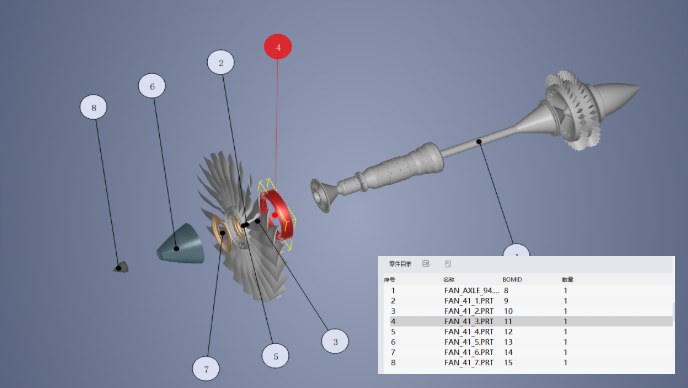Select the FAN_41_1.PRT row
The height and width of the screenshot is (388, 688).
click(x=528, y=301)
